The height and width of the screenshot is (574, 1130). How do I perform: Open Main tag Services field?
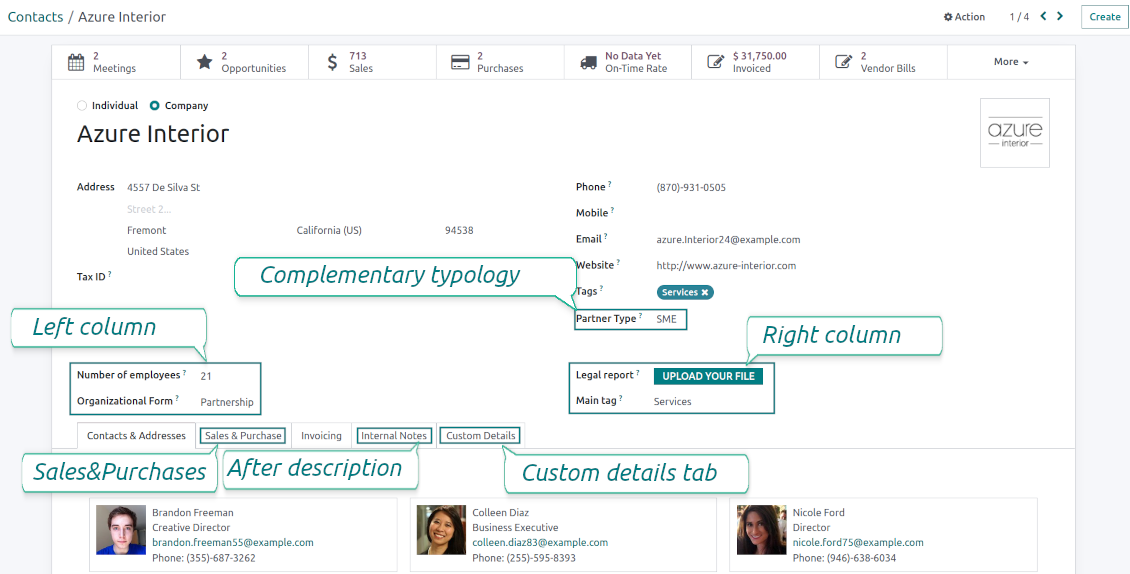click(x=672, y=402)
